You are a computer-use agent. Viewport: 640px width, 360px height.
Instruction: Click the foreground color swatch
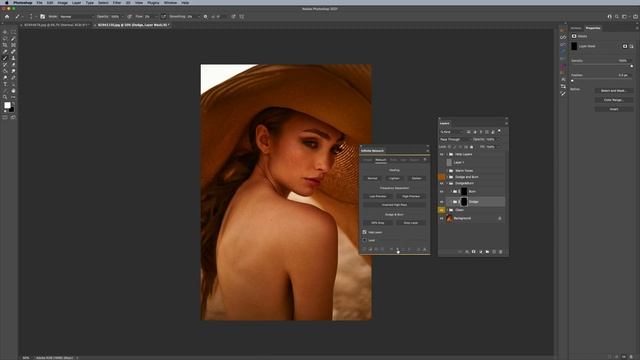(x=7, y=105)
